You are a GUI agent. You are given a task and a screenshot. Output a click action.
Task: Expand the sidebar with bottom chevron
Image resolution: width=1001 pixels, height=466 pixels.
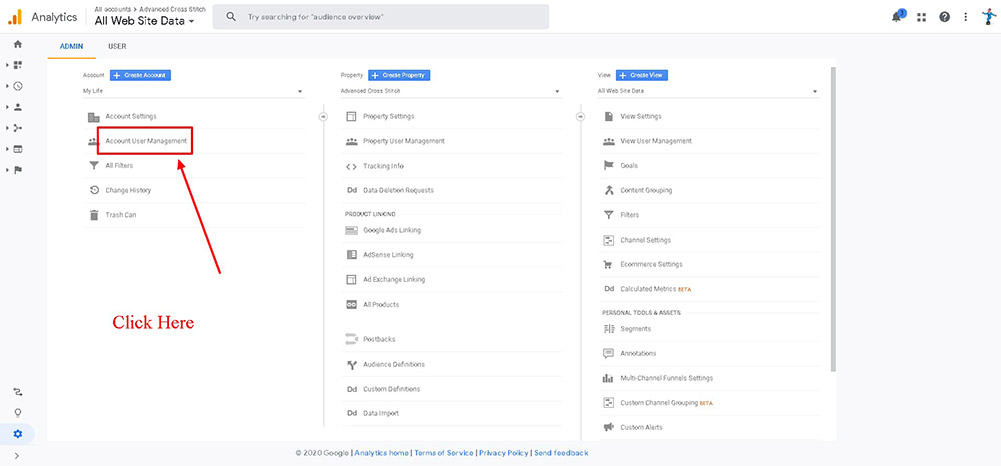point(17,456)
